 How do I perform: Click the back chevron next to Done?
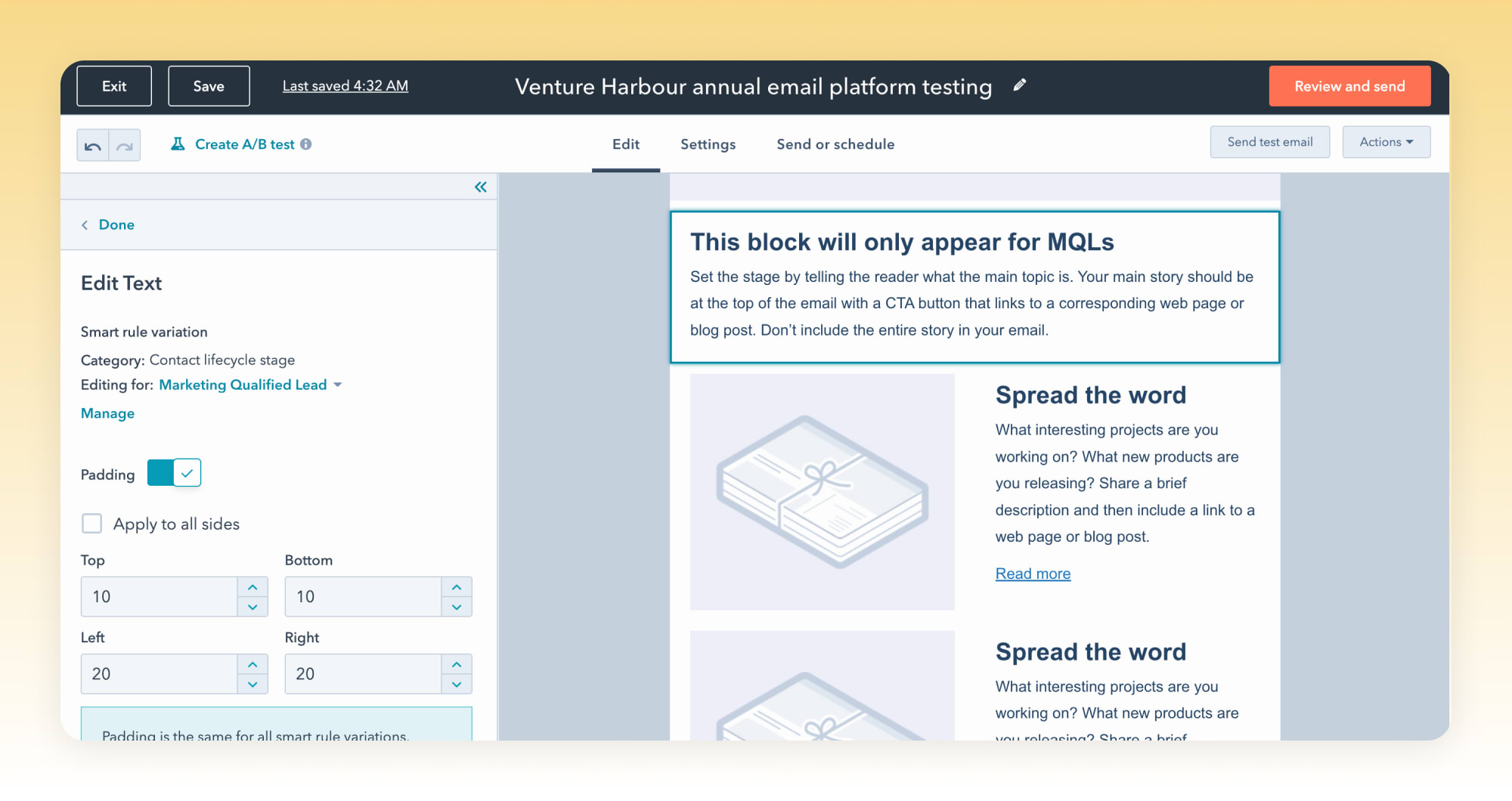tap(85, 224)
